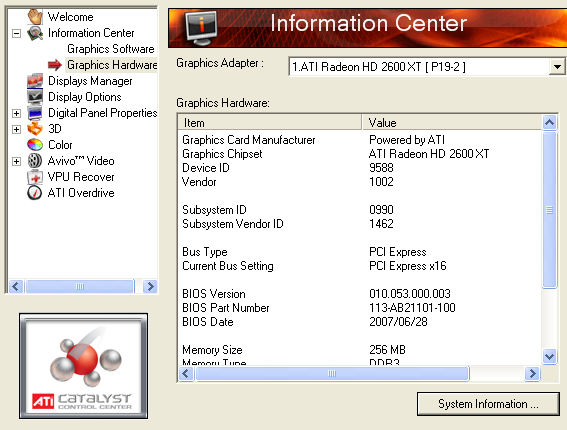
Task: Select the Information Center magnifier icon
Action: tap(35, 33)
